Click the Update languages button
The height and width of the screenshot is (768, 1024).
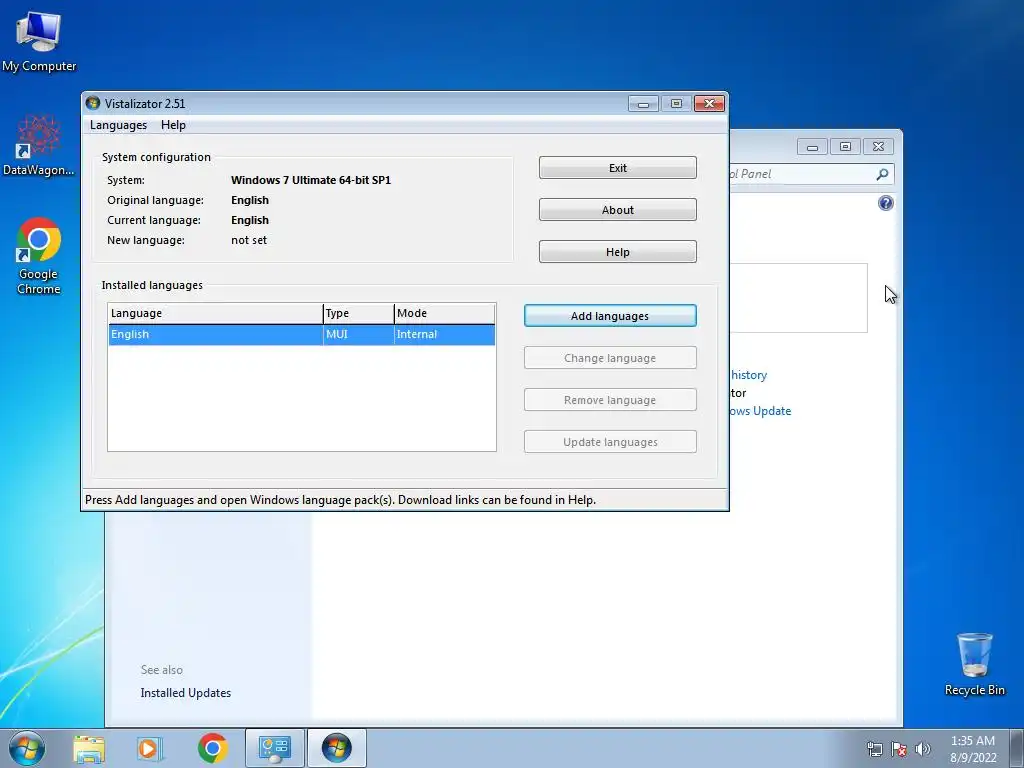pos(610,442)
